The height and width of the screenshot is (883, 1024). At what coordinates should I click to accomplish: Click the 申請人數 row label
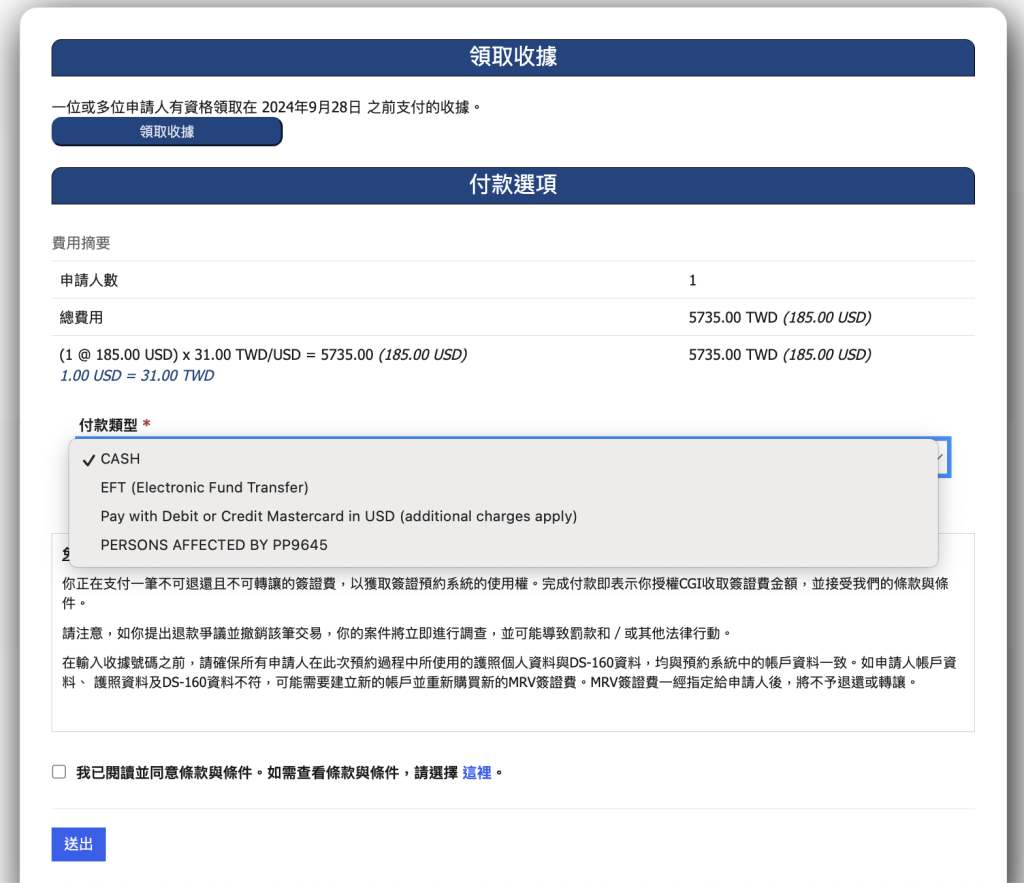click(88, 281)
